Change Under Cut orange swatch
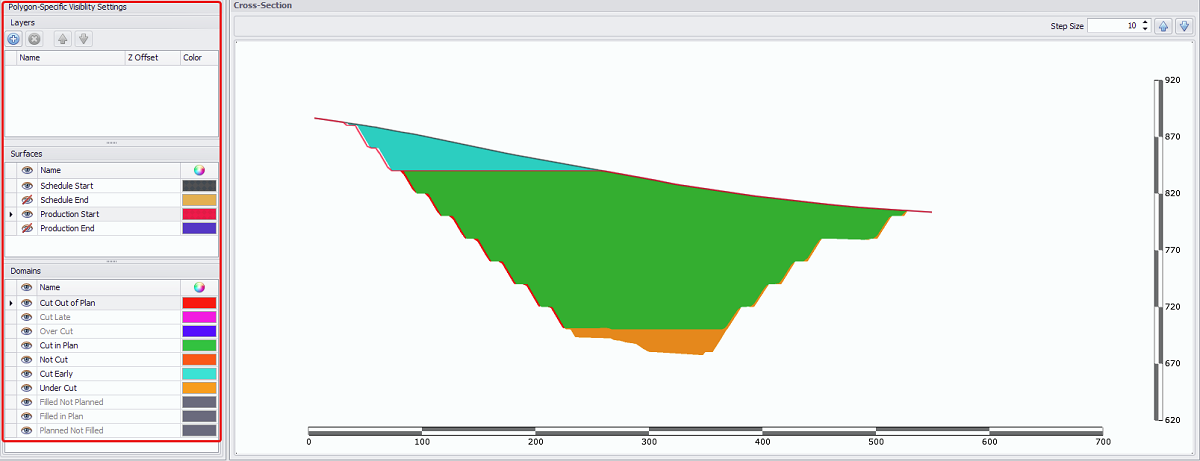Viewport: 1200px width, 461px height. pyautogui.click(x=199, y=387)
